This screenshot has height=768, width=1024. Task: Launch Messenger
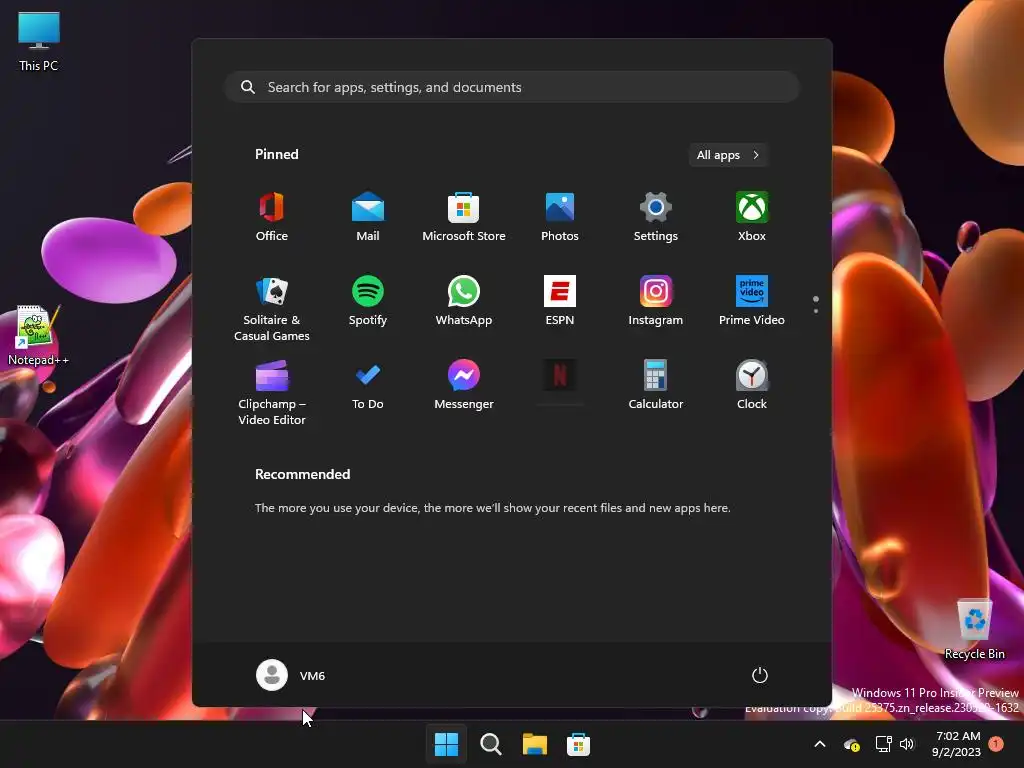click(464, 386)
